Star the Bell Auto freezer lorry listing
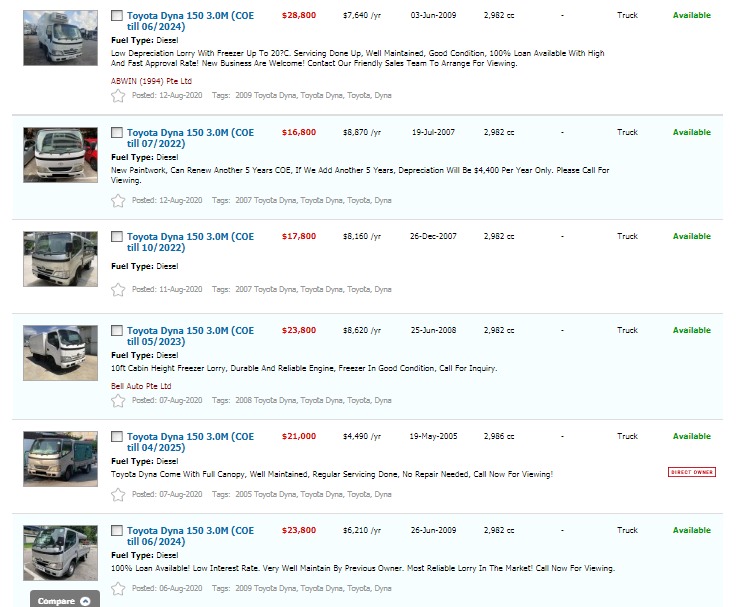This screenshot has height=607, width=745. pos(118,400)
